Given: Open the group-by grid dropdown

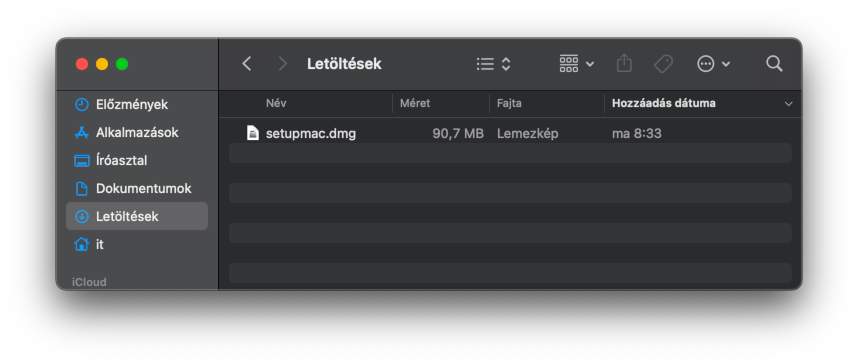Looking at the screenshot, I should pos(577,64).
